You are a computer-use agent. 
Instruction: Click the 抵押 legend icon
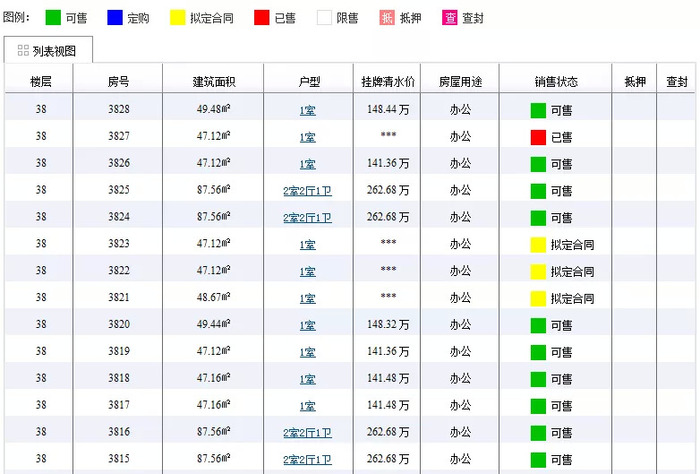(387, 18)
